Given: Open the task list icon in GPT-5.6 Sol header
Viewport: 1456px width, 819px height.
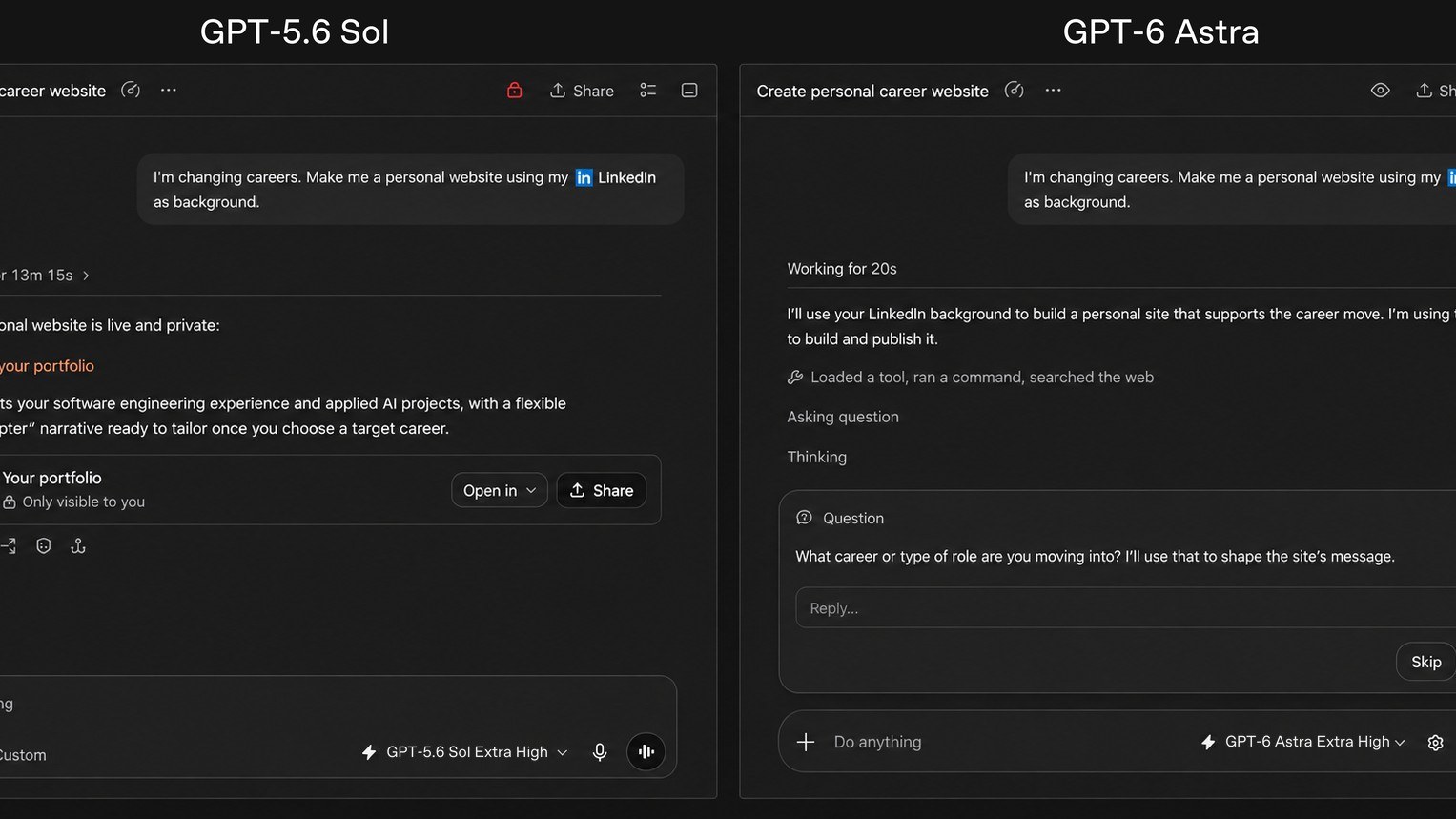Looking at the screenshot, I should (648, 91).
